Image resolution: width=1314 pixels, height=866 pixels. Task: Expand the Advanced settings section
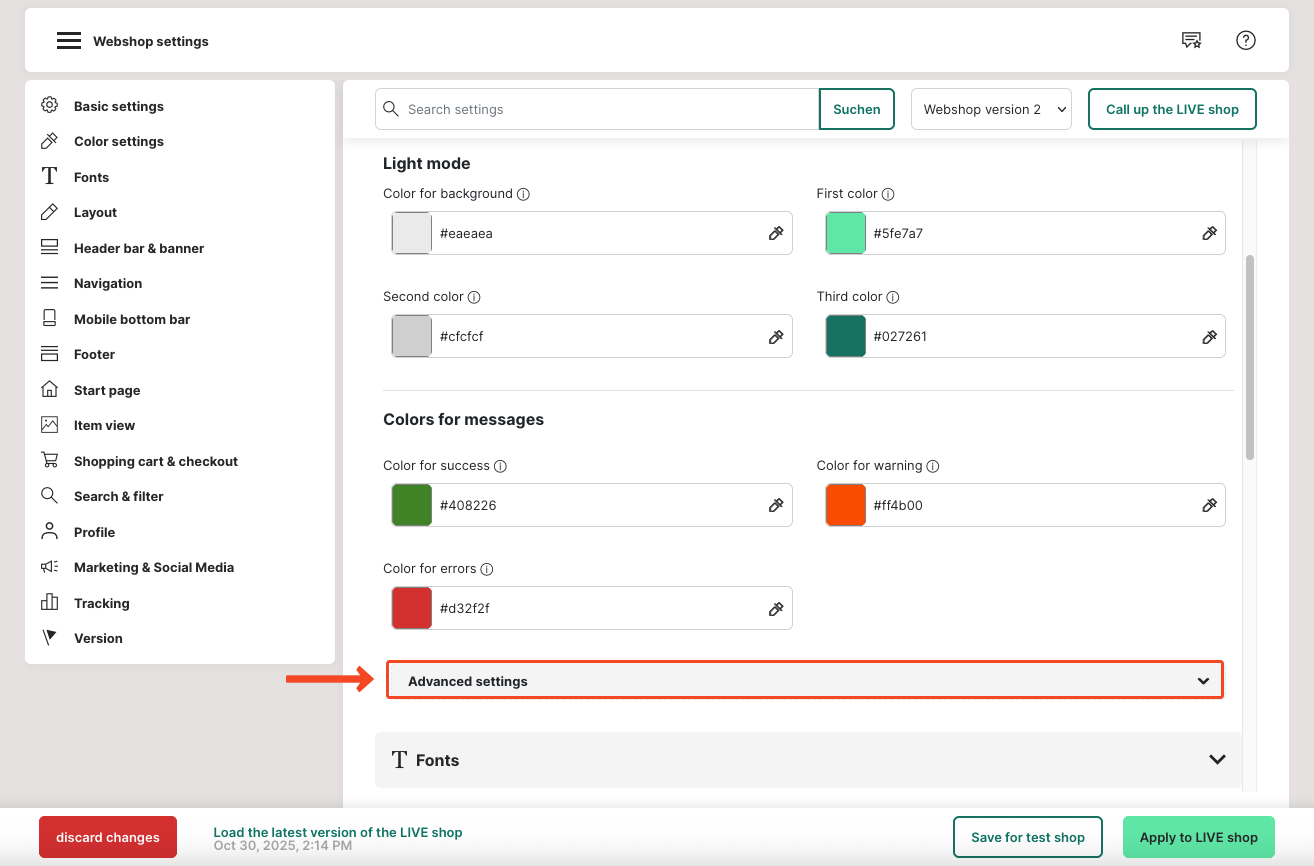pos(804,681)
